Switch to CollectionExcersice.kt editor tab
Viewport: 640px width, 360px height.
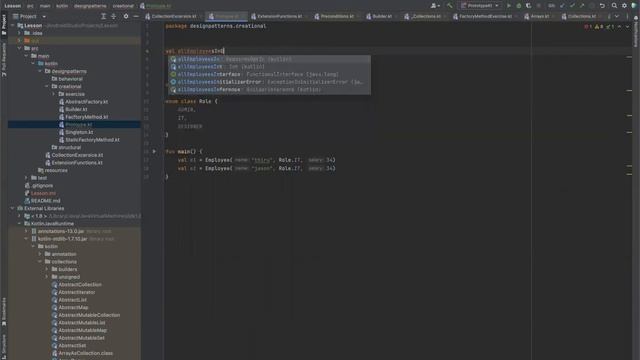[173, 16]
